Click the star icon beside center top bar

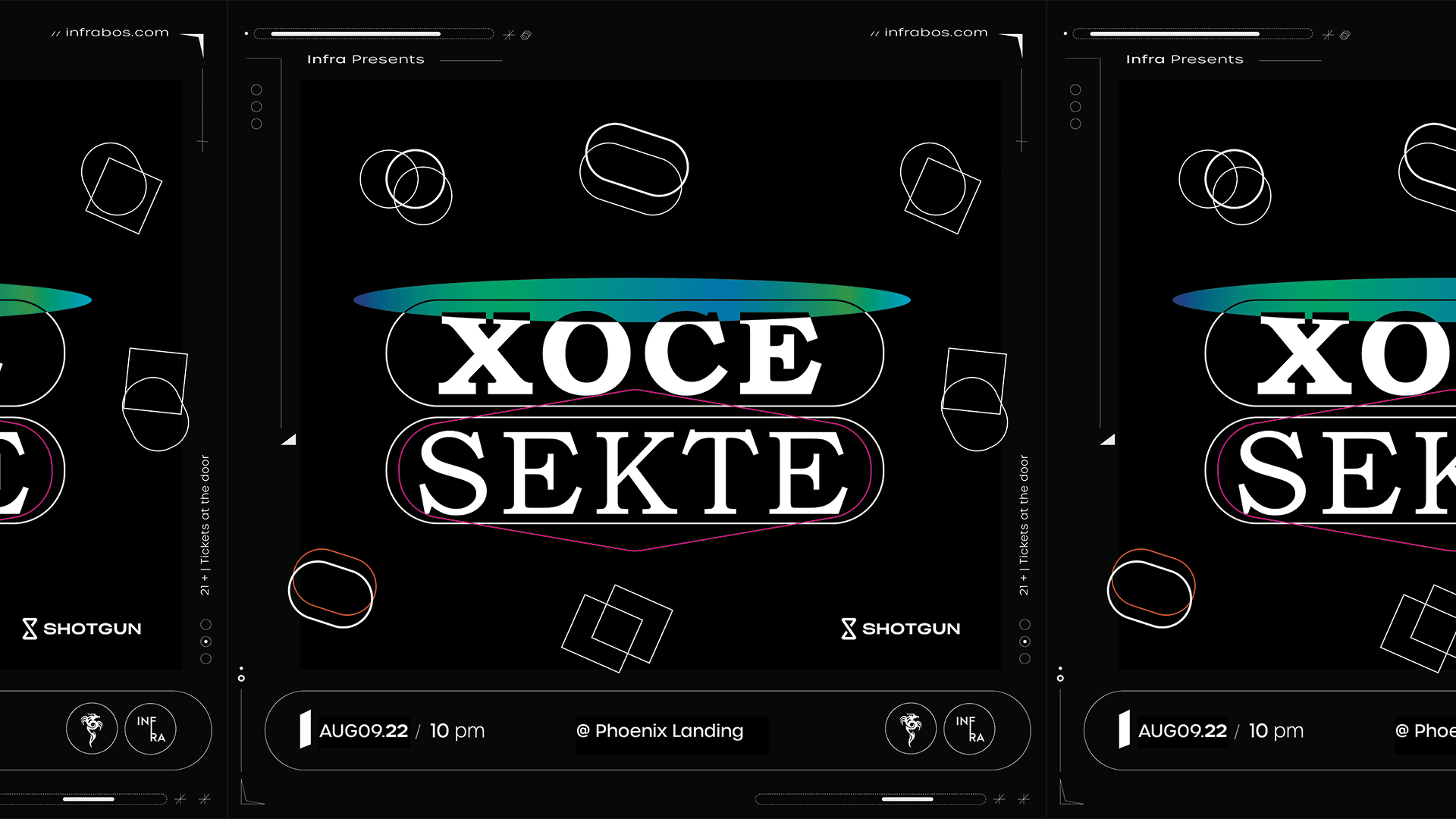(509, 35)
